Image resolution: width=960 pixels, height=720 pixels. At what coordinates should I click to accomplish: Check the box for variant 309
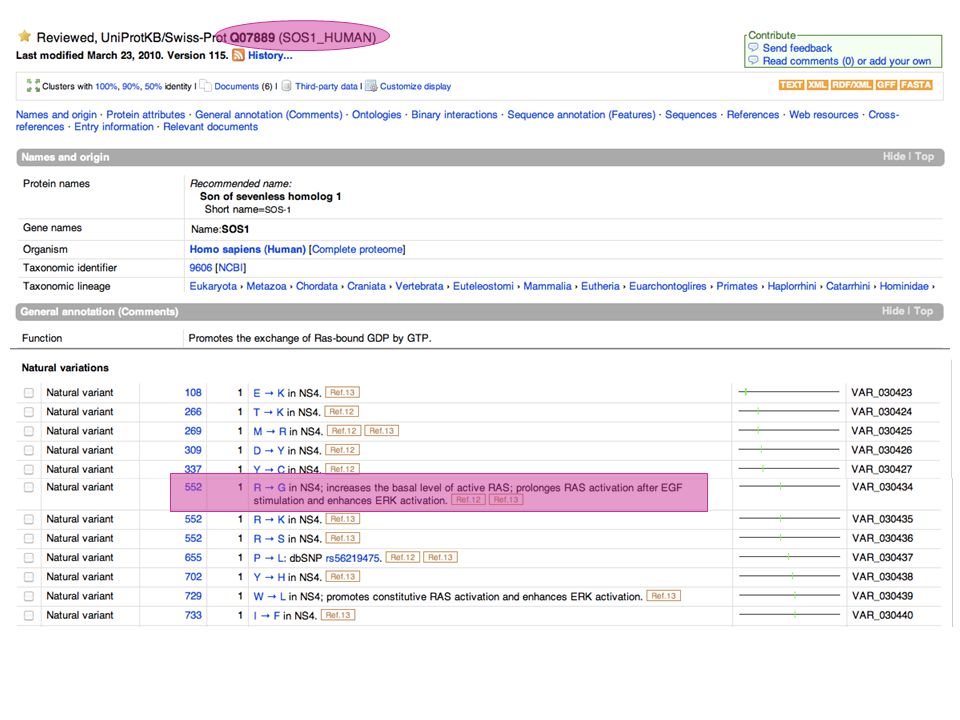(x=29, y=450)
